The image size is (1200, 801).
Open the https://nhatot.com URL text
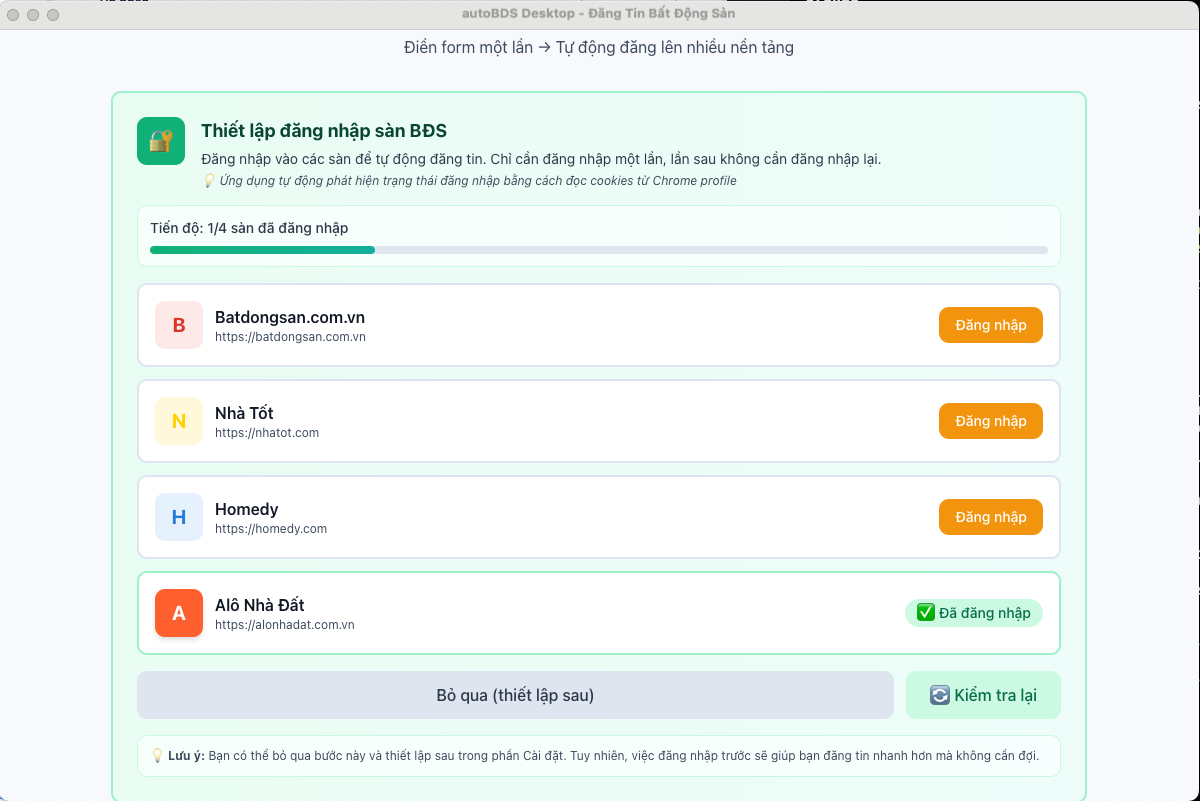(x=267, y=433)
